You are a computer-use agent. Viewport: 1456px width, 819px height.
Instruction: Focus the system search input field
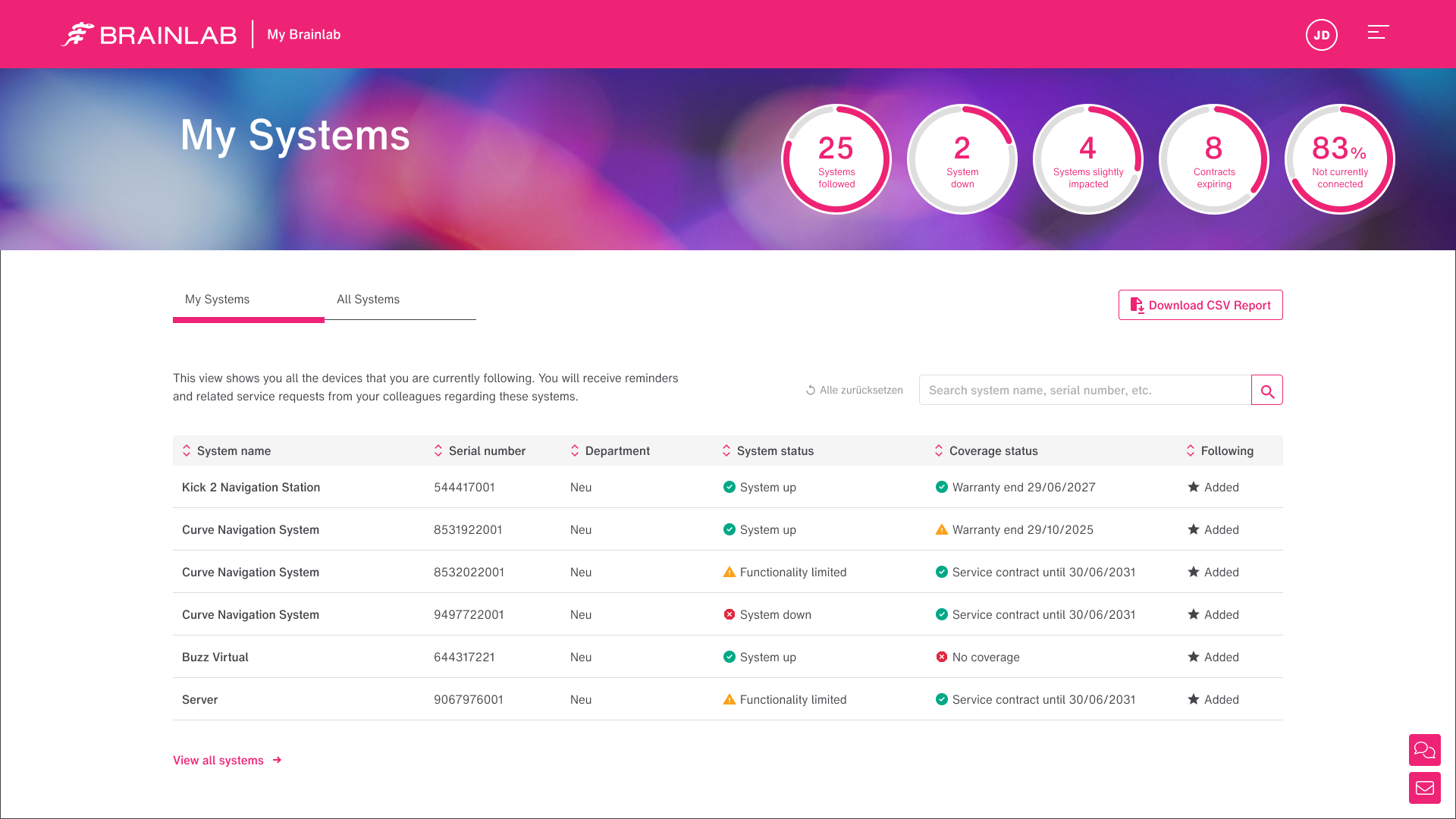1085,391
